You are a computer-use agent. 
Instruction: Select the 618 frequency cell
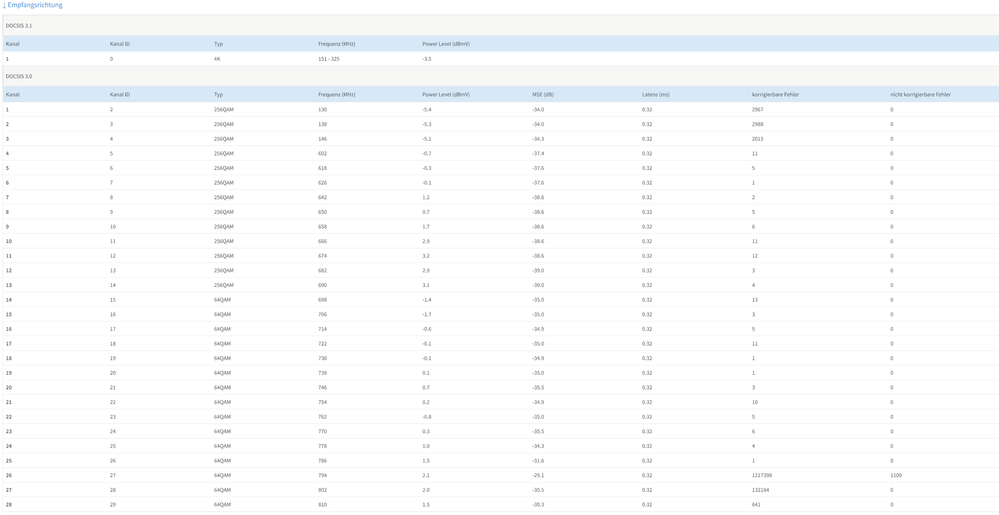pos(322,168)
